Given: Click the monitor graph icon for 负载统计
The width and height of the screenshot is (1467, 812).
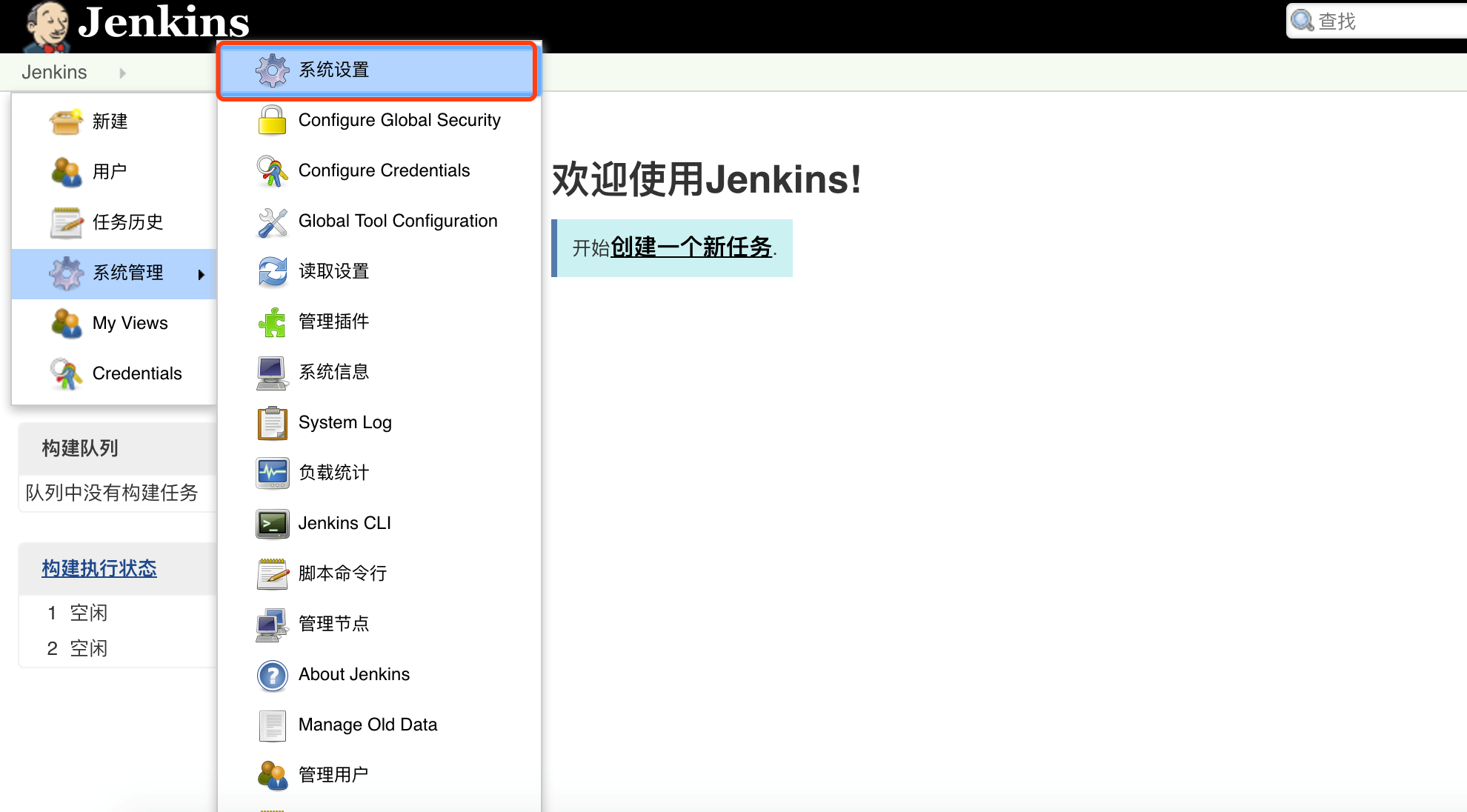Looking at the screenshot, I should pyautogui.click(x=272, y=473).
